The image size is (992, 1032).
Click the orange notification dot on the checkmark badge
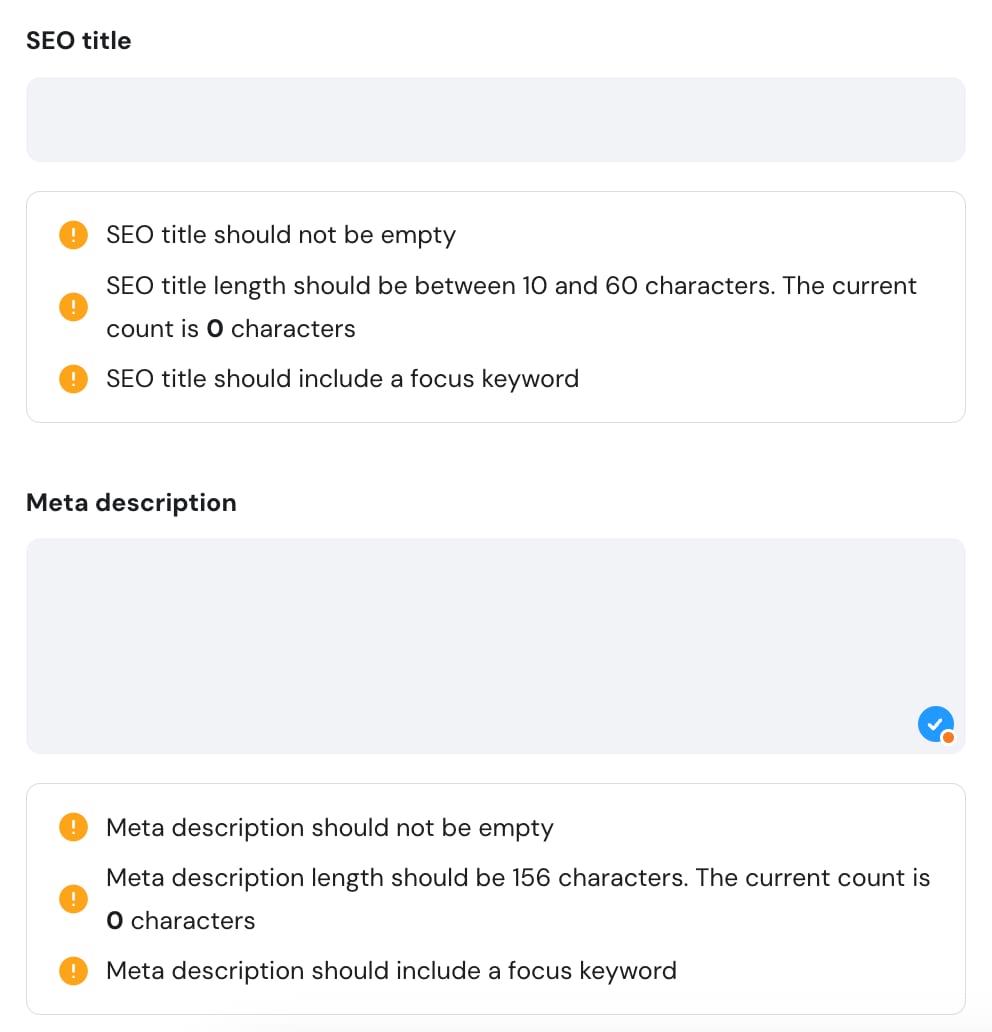click(x=950, y=737)
